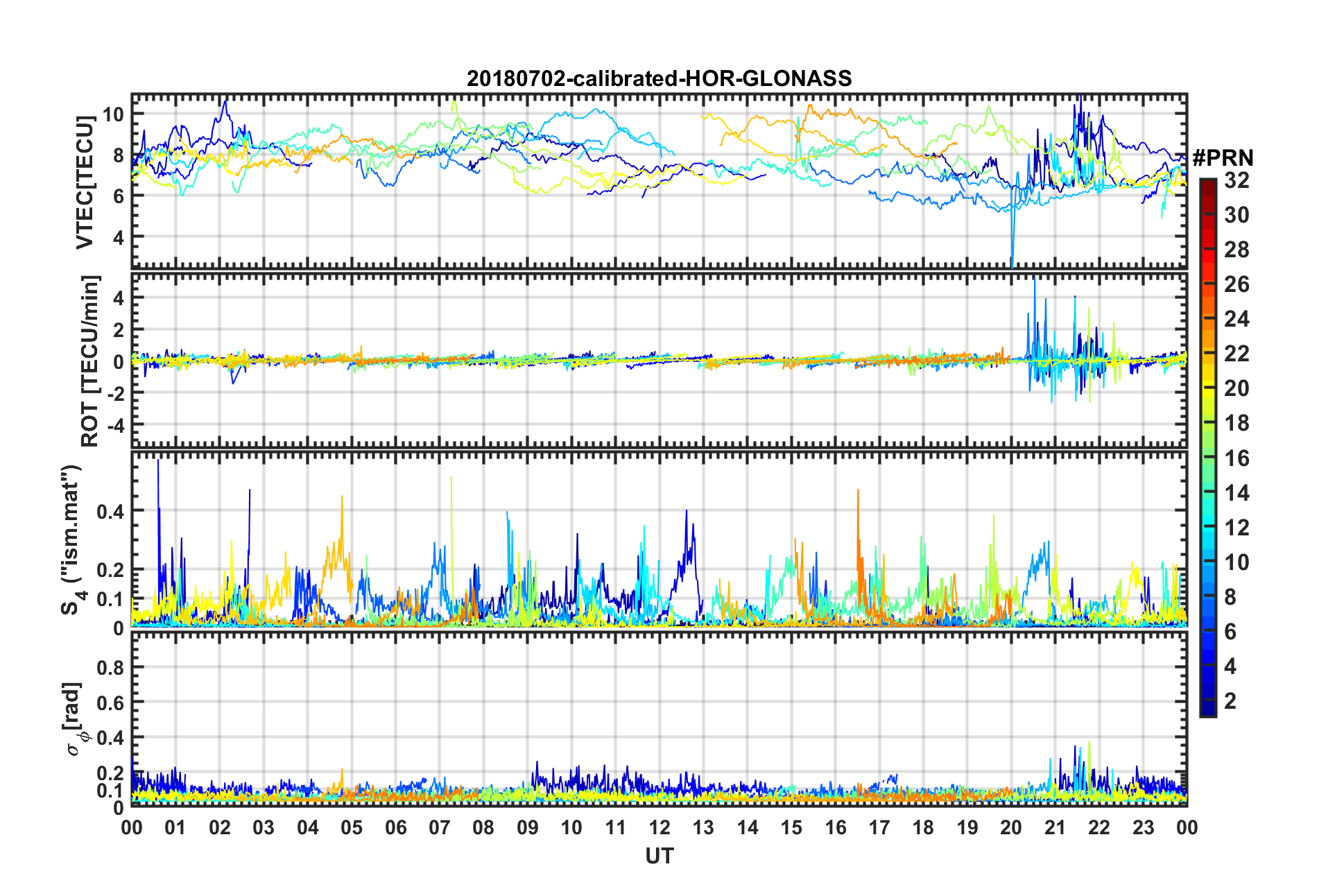This screenshot has width=1319, height=896.
Task: Click S4 axis tick label 0.1
Action: click(111, 599)
